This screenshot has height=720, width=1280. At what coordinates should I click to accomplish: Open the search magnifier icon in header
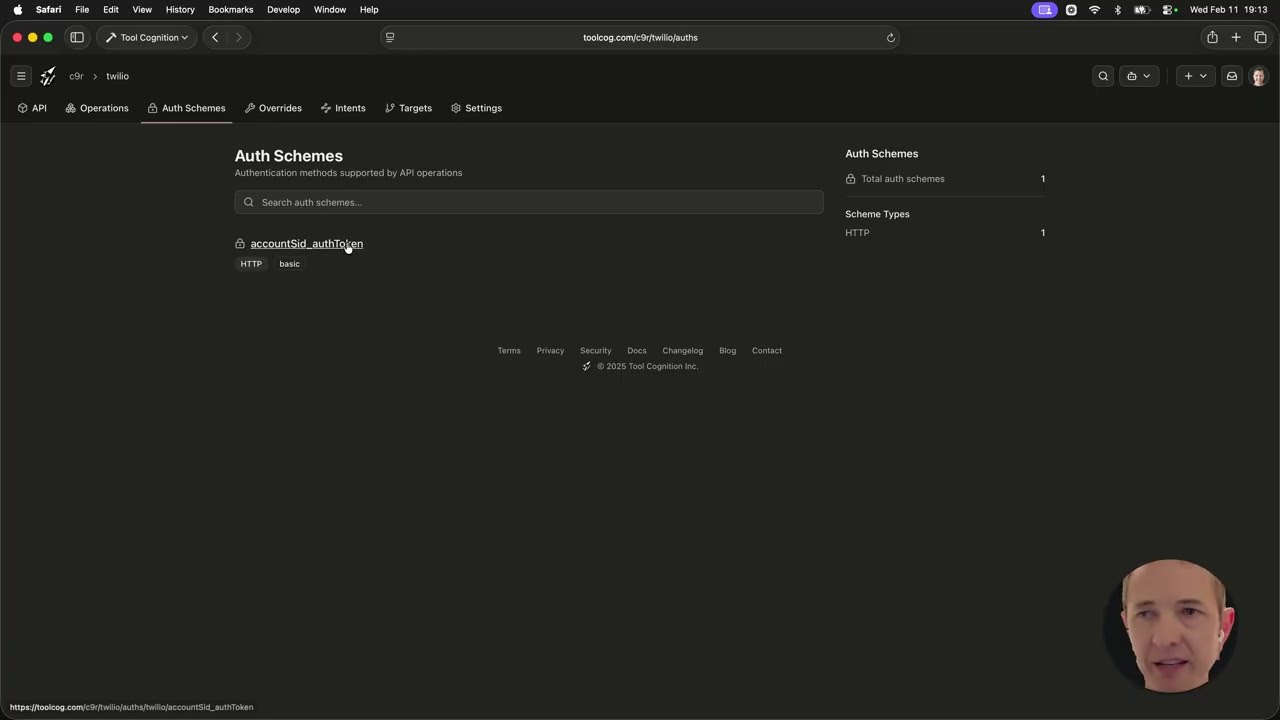click(x=1103, y=76)
